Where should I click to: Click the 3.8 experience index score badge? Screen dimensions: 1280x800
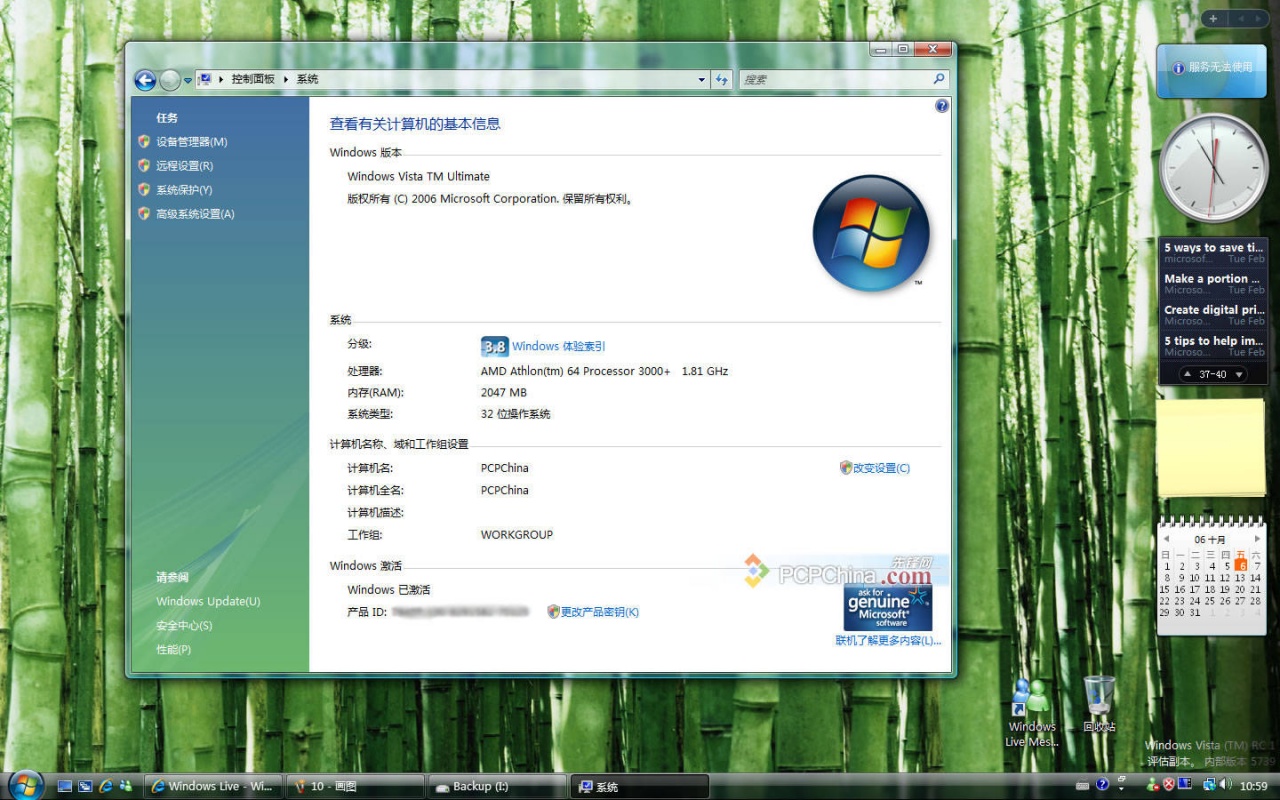495,346
